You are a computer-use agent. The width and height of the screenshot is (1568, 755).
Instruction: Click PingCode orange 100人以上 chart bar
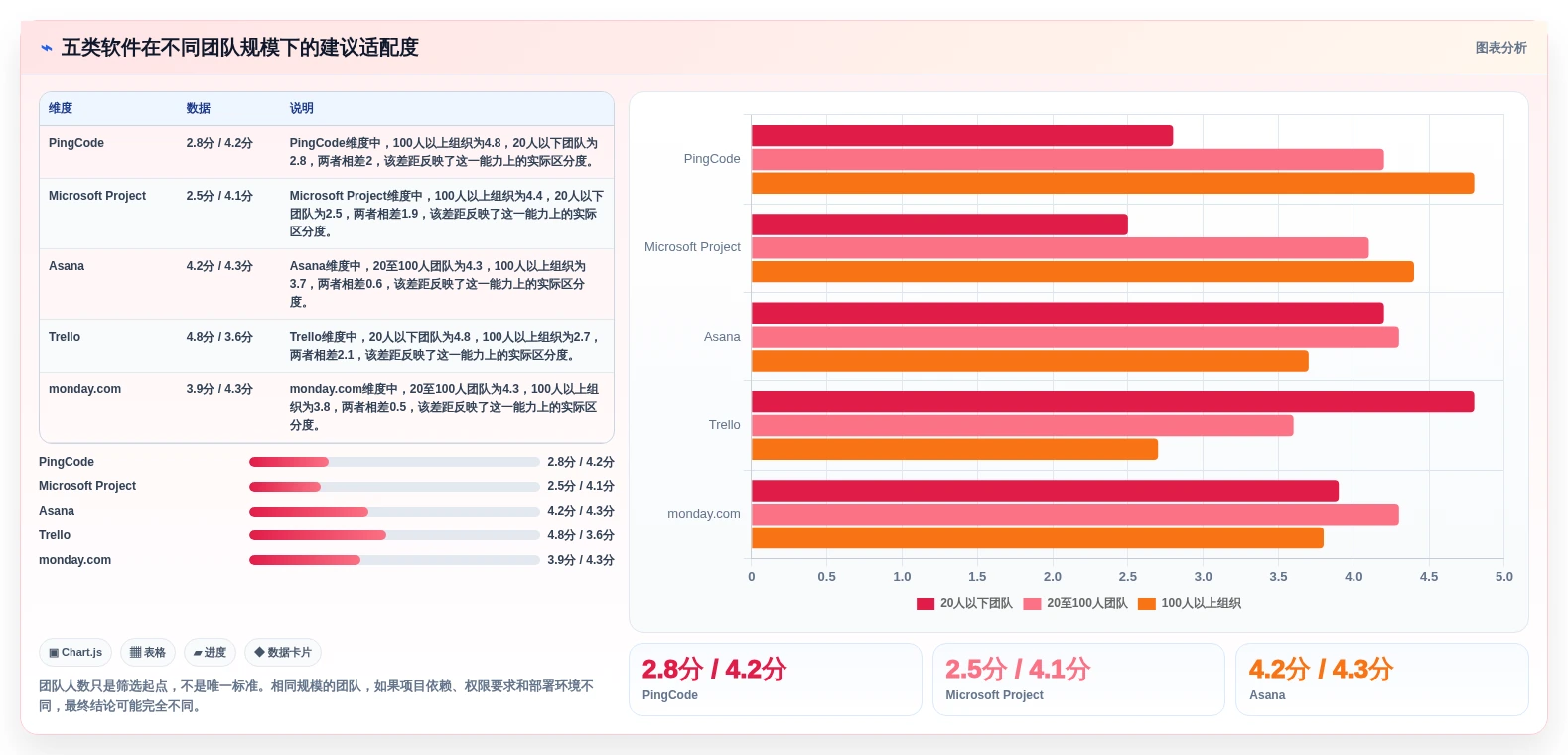[x=1112, y=183]
